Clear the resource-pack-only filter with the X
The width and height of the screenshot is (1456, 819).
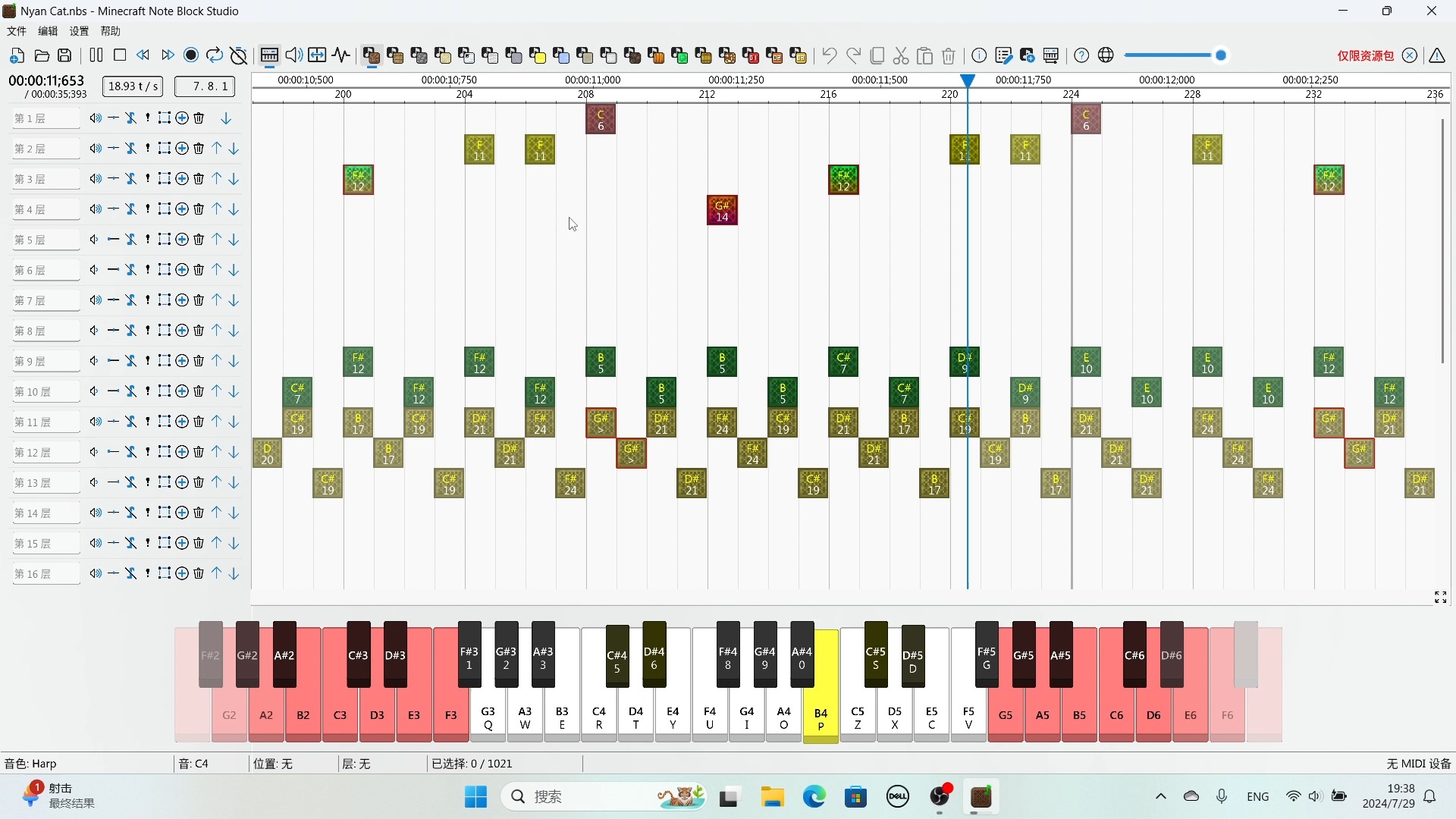click(1410, 55)
